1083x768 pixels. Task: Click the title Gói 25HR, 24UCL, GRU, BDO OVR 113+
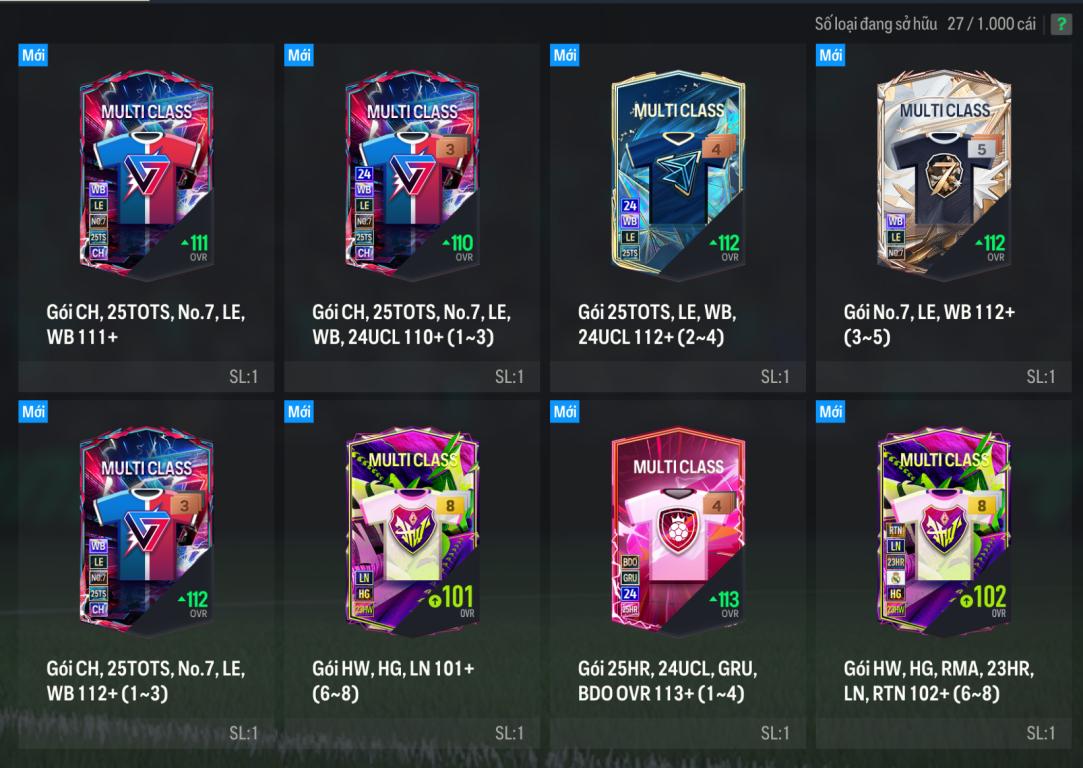pyautogui.click(x=667, y=681)
